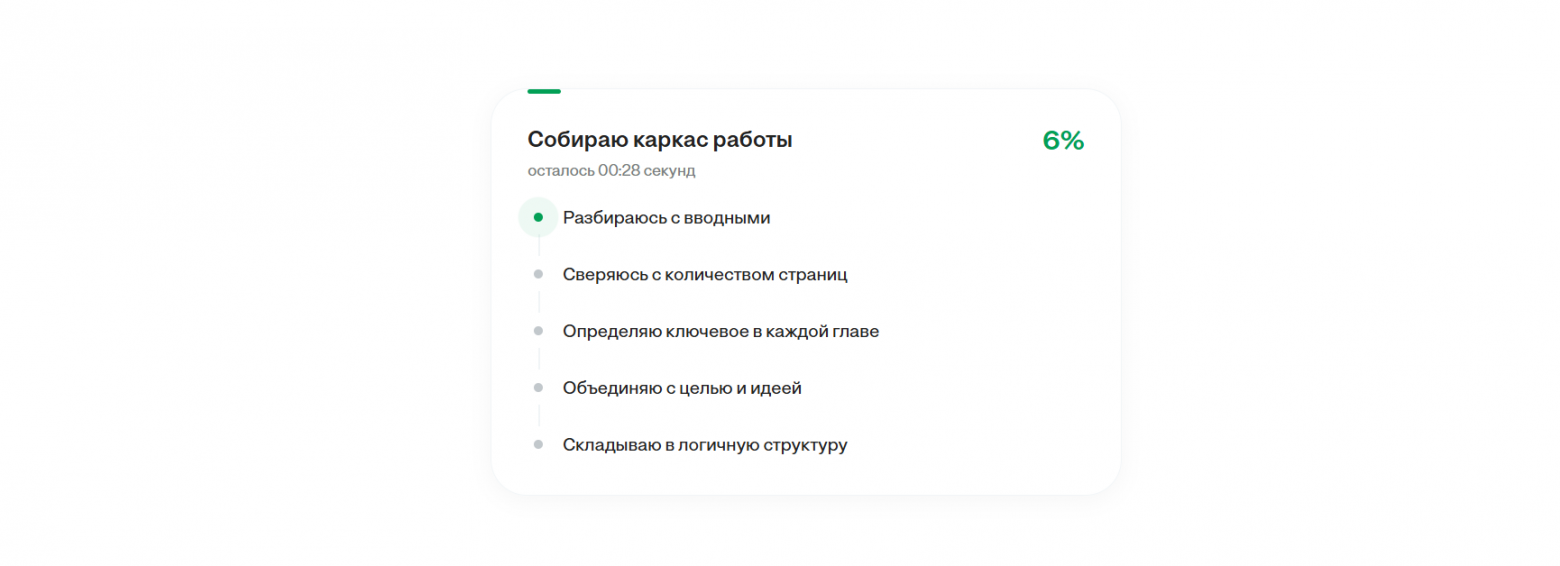Click the dot beside Сверяюсь с количеством страниц
Image resolution: width=1560 pixels, height=566 pixels.
(538, 274)
